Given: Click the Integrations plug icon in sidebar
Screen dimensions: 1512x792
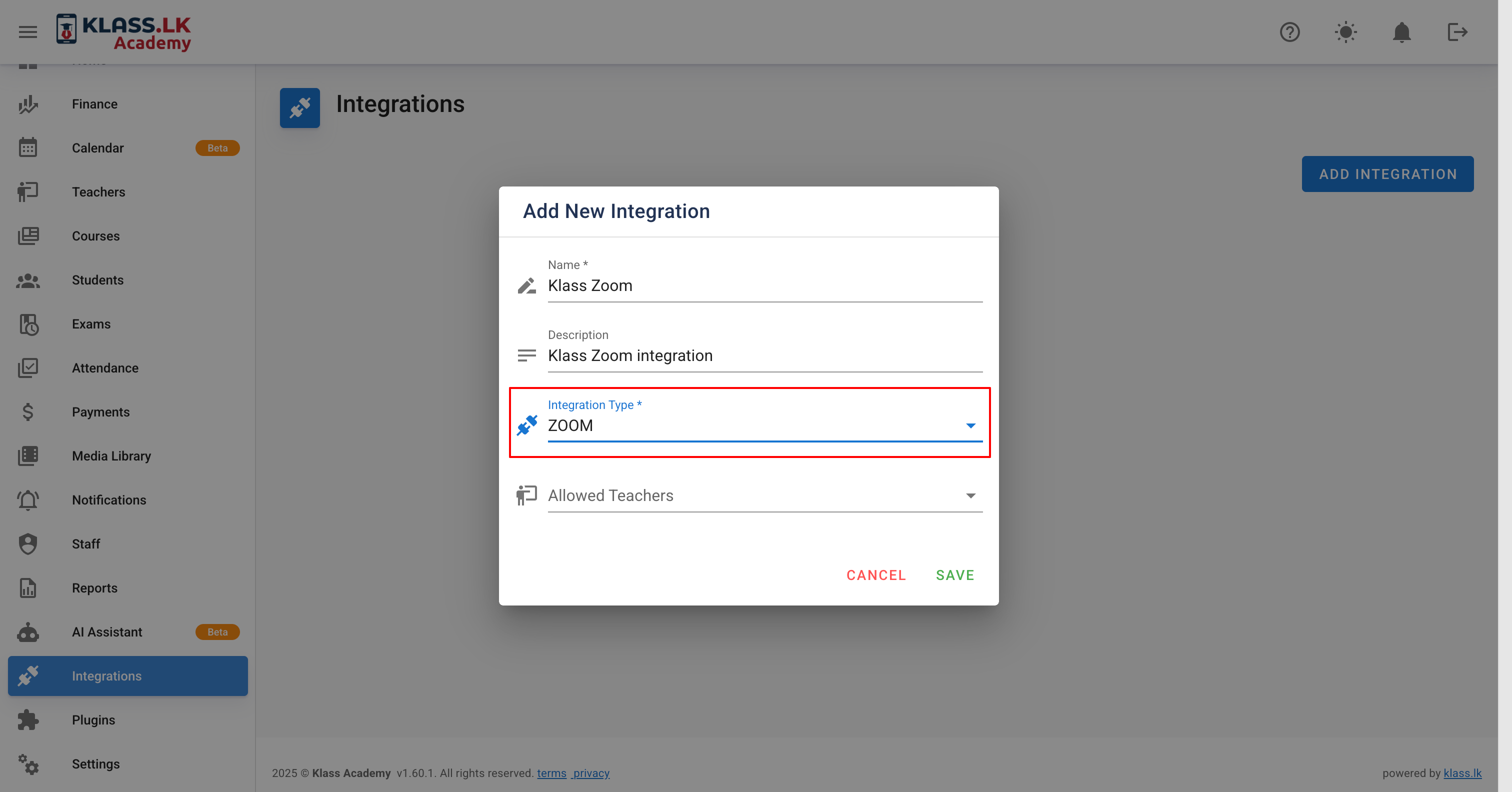Looking at the screenshot, I should click(x=27, y=676).
